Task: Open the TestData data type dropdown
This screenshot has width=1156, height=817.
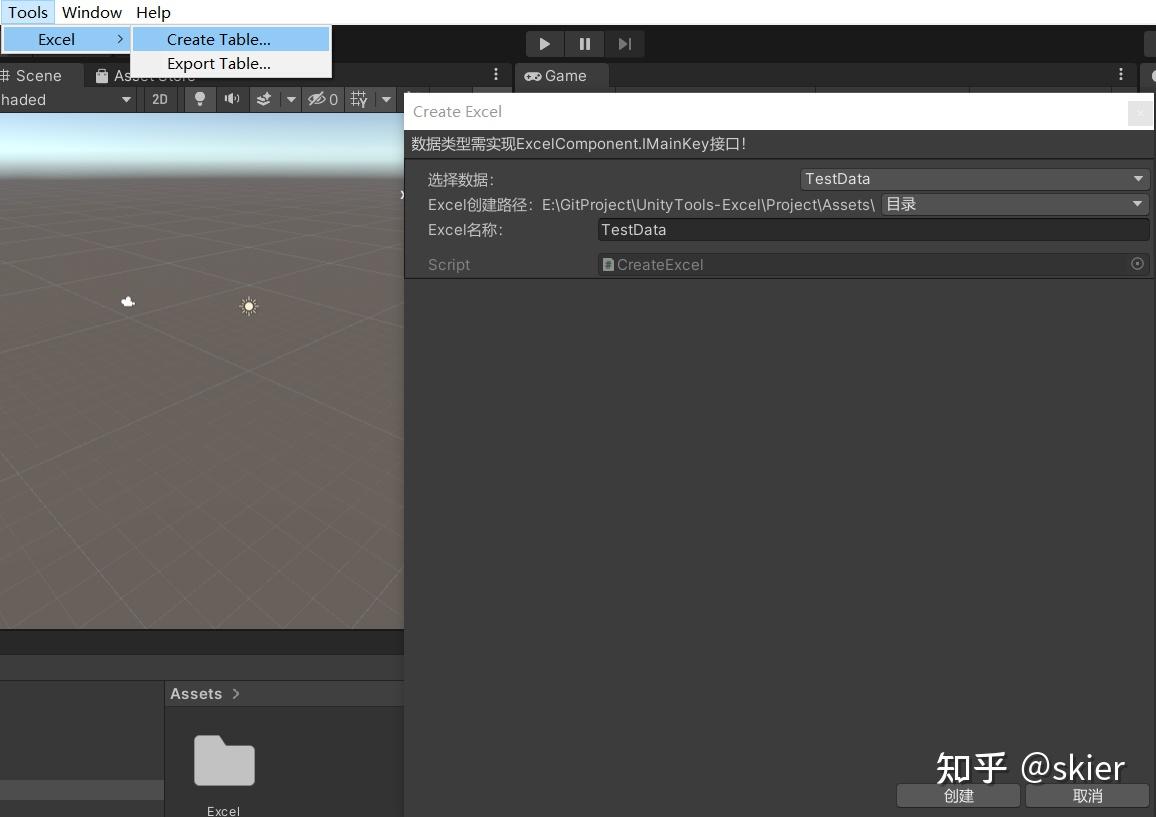Action: click(x=974, y=178)
